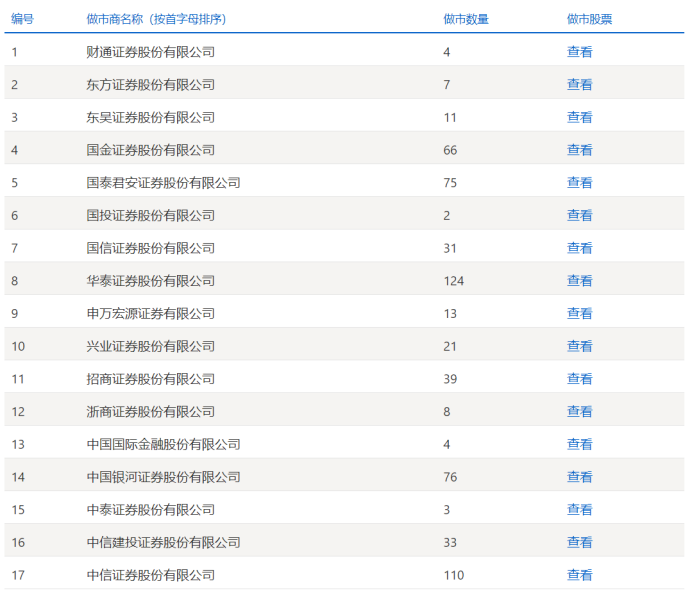This screenshot has height=602, width=692.
Task: Click the 做市数量 column header
Action: 466,19
